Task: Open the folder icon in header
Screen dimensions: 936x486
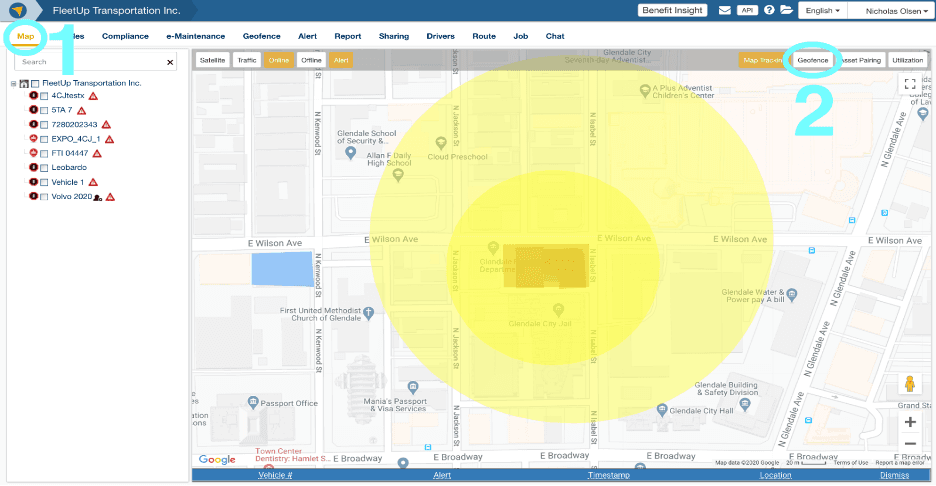Action: (x=787, y=10)
